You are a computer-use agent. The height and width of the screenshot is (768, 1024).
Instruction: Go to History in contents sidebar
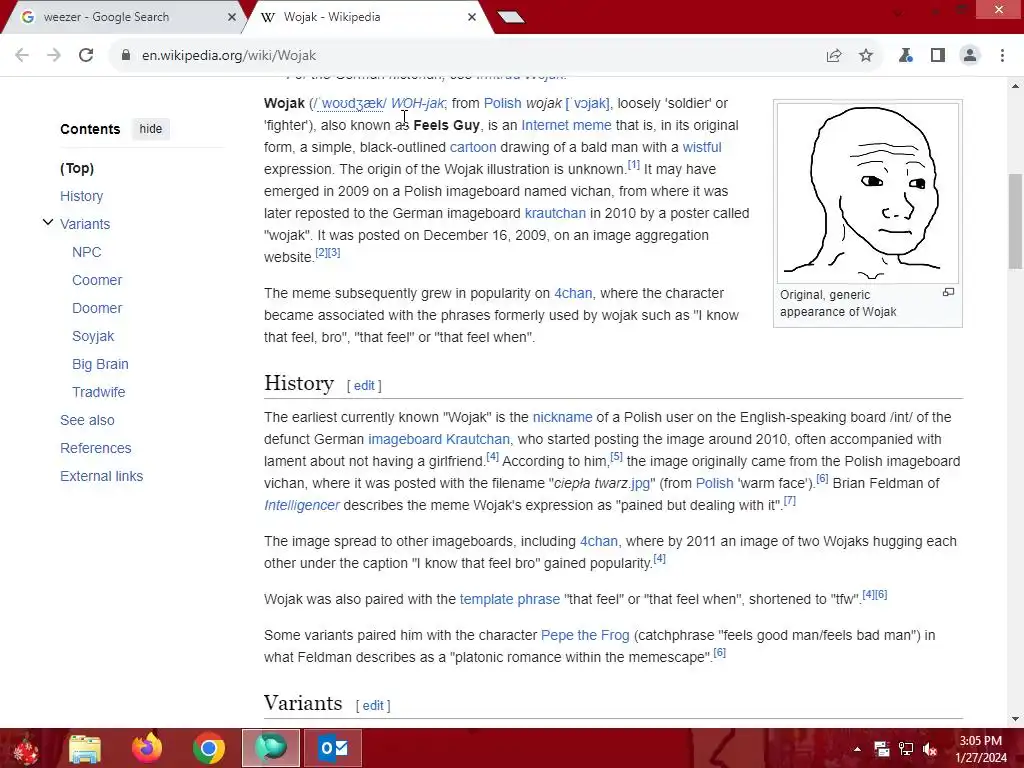82,196
